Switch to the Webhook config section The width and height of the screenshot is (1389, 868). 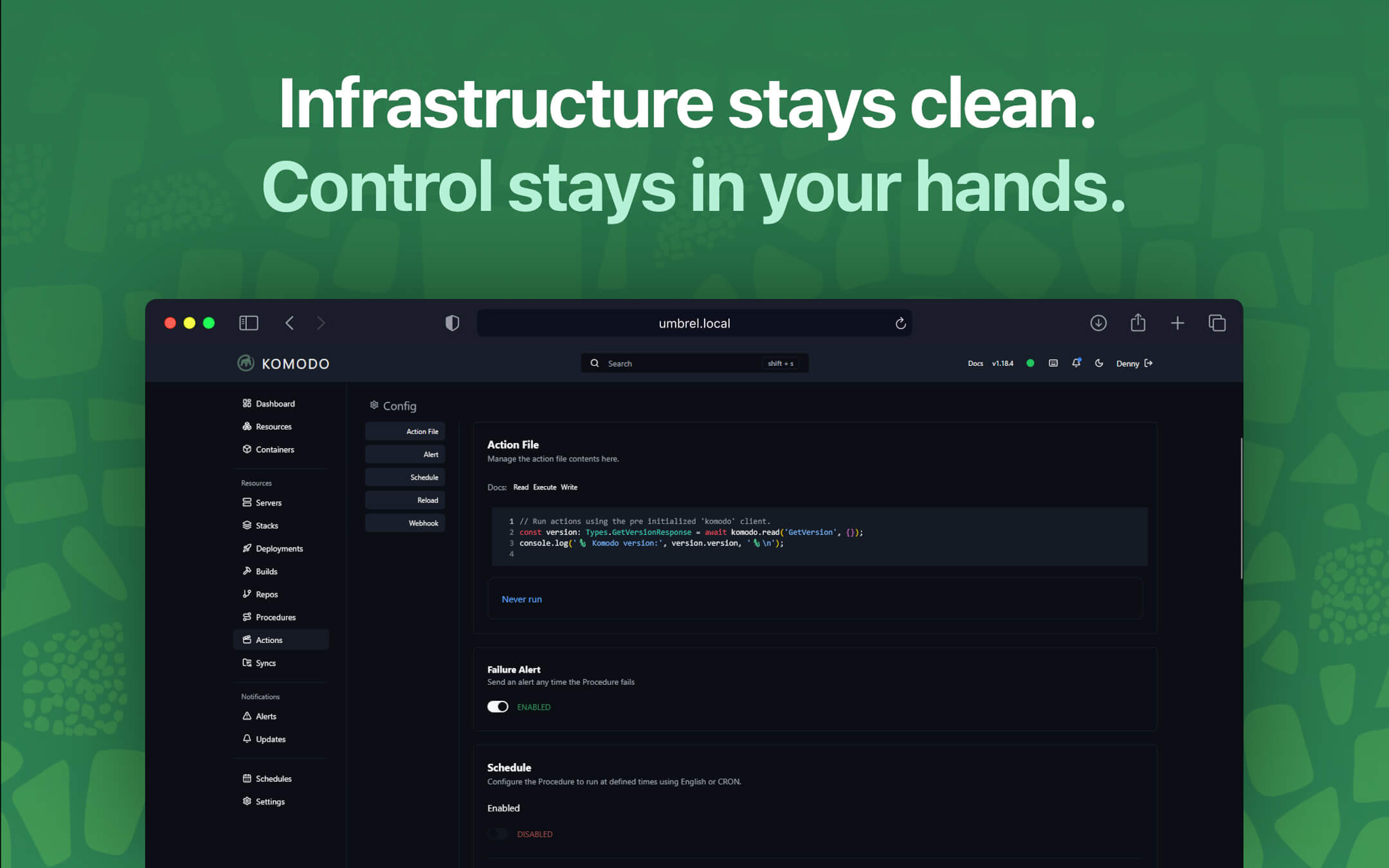coord(404,522)
